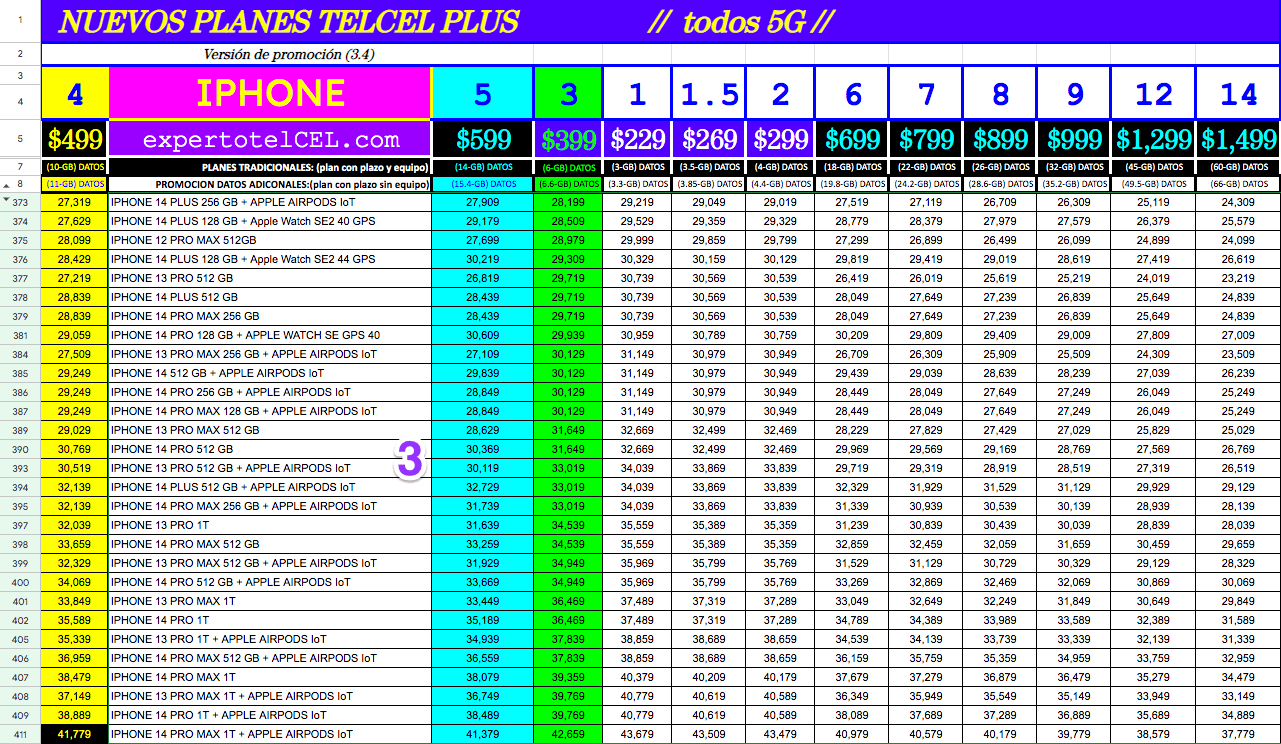Select the '43,679' cell in row 411

pyautogui.click(x=638, y=734)
